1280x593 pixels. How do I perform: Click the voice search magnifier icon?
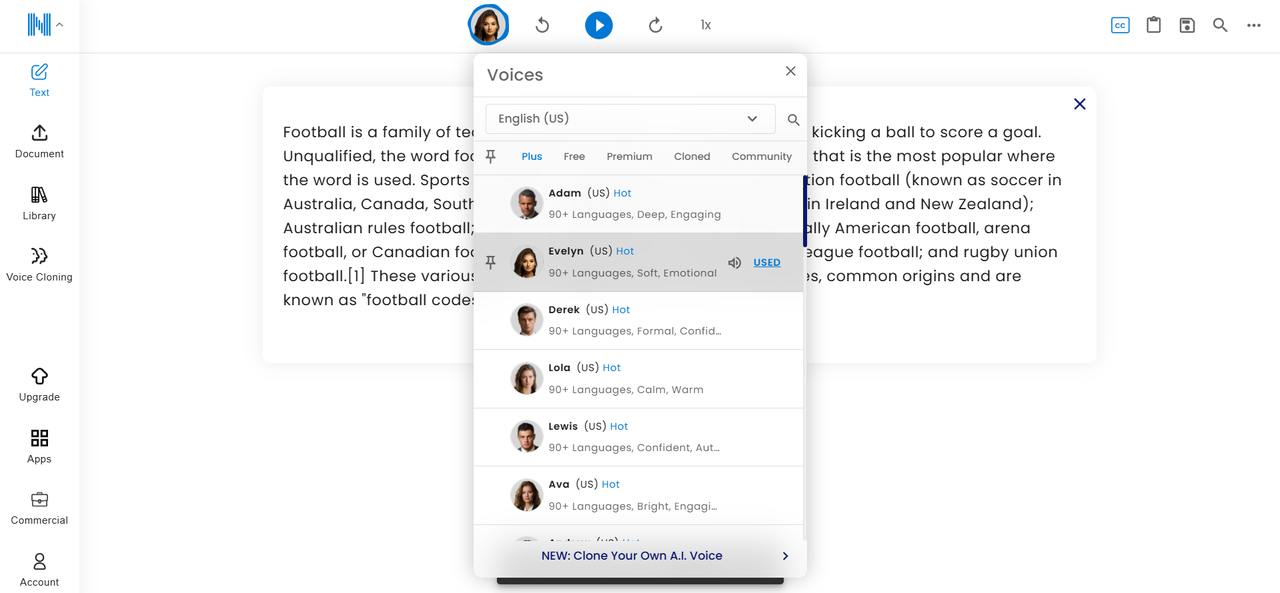coord(793,120)
